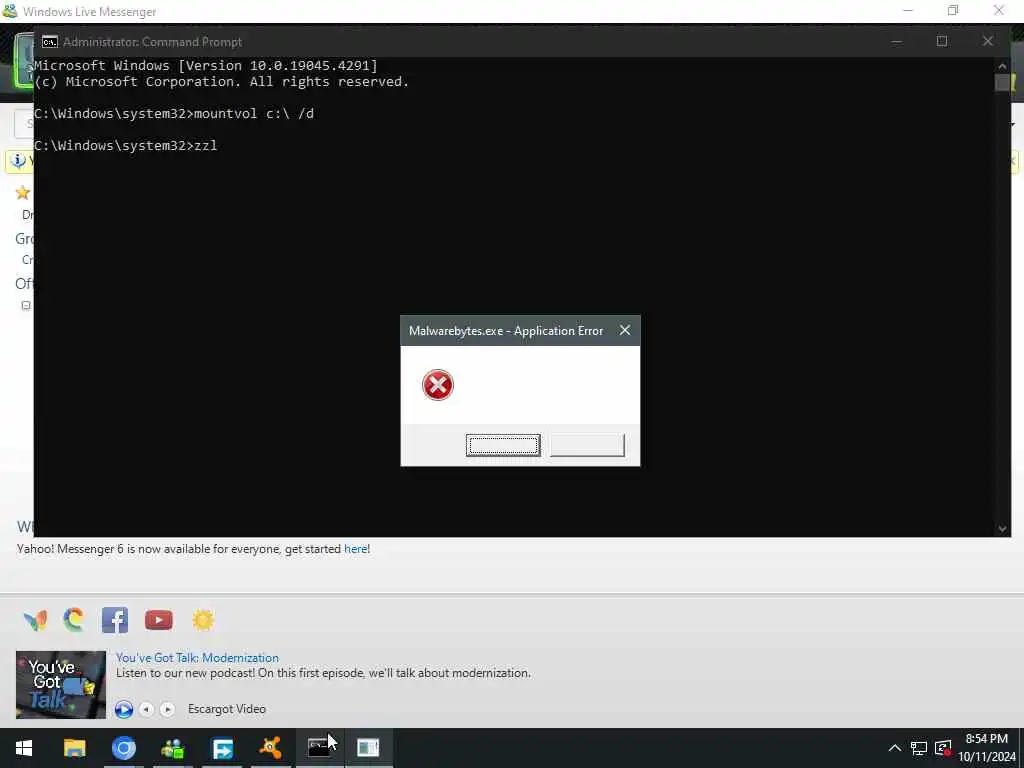Viewport: 1024px width, 768px height.
Task: Open the blue Chromium browser taskbar icon
Action: pos(123,748)
